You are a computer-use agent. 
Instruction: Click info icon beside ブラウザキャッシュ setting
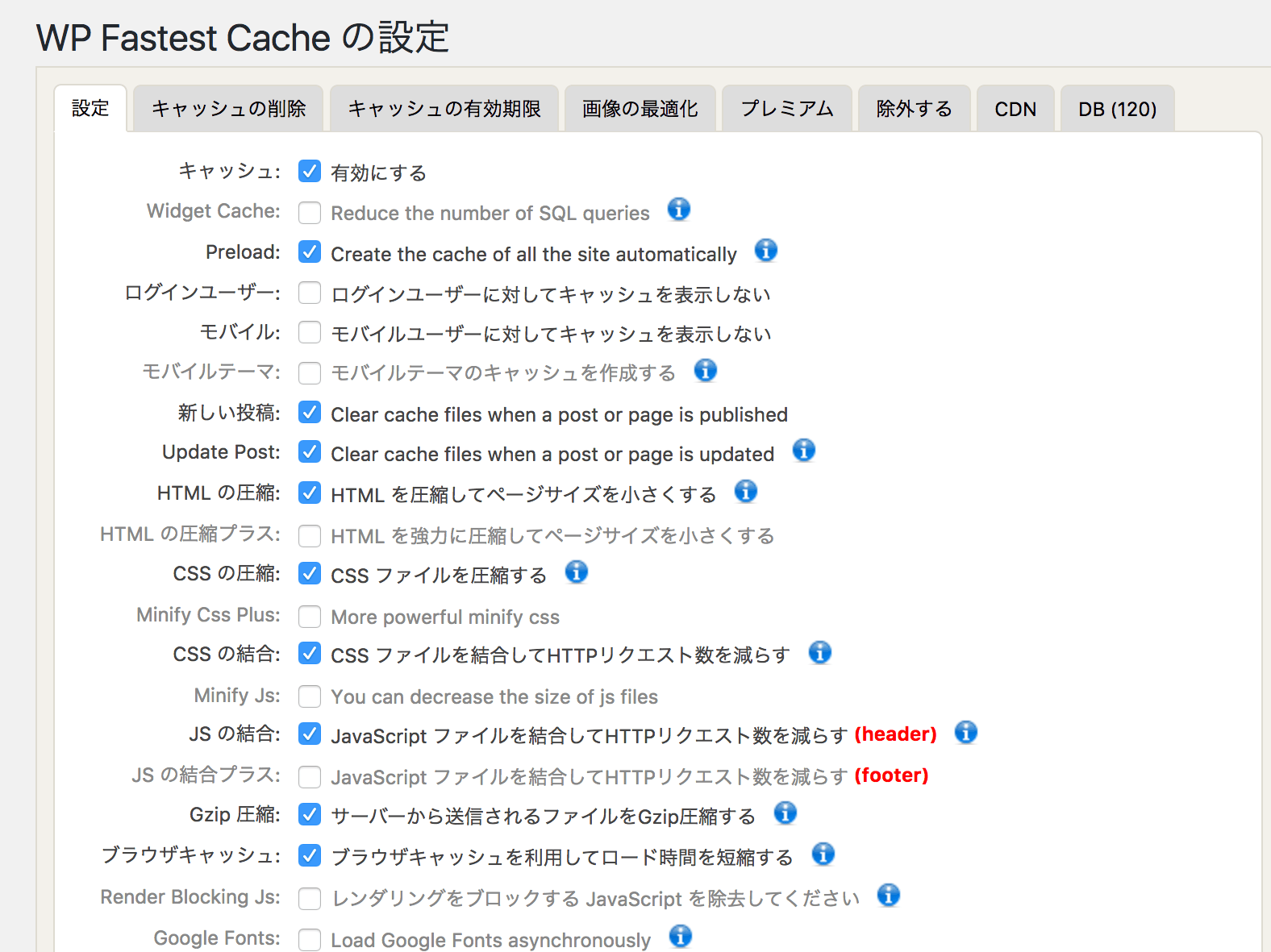point(823,854)
